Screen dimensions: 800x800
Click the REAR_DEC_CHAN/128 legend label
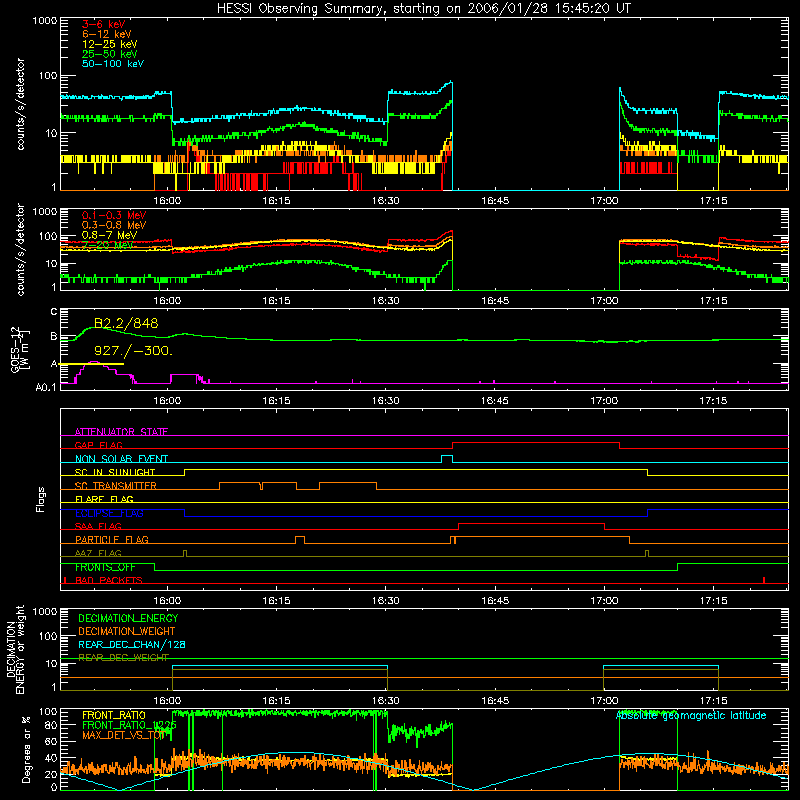(132, 644)
